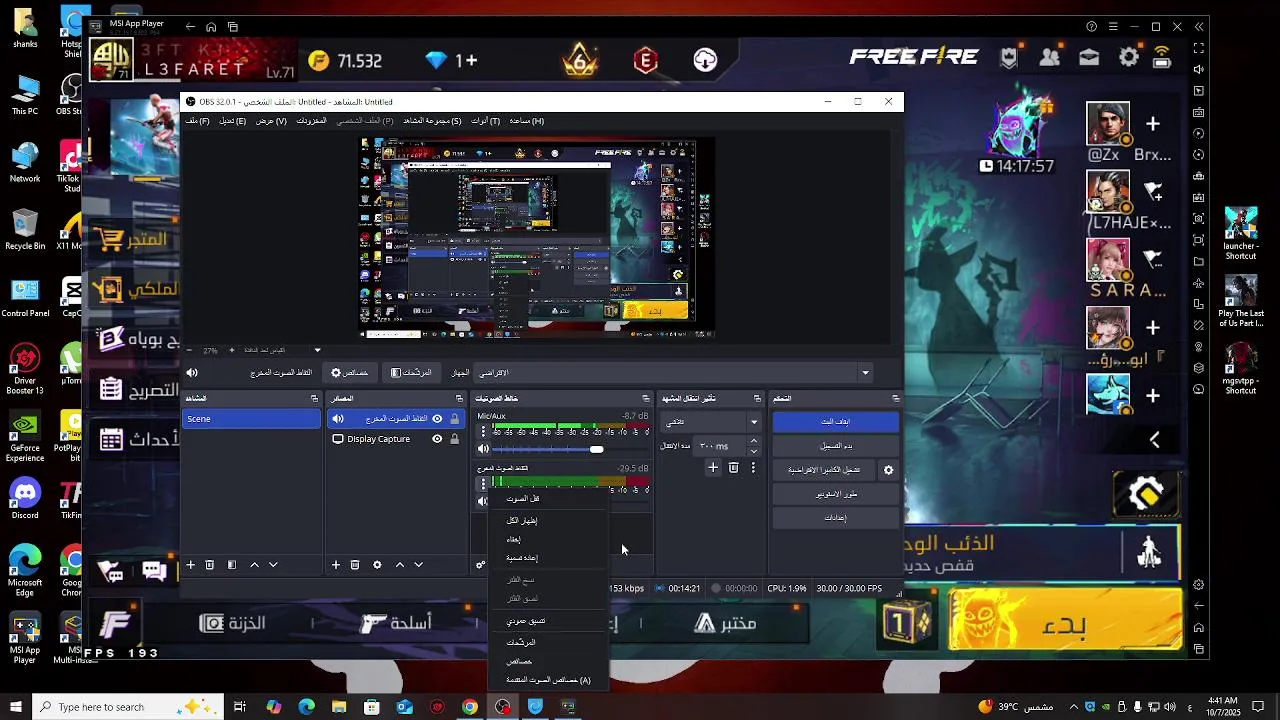The image size is (1280, 720).
Task: Open transition three-dot properties menu
Action: click(753, 467)
